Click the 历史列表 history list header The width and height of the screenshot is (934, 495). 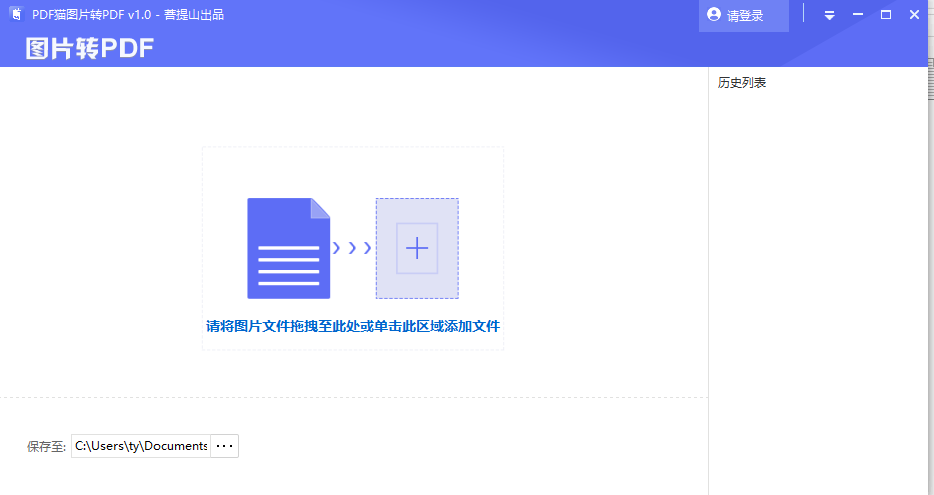click(742, 83)
